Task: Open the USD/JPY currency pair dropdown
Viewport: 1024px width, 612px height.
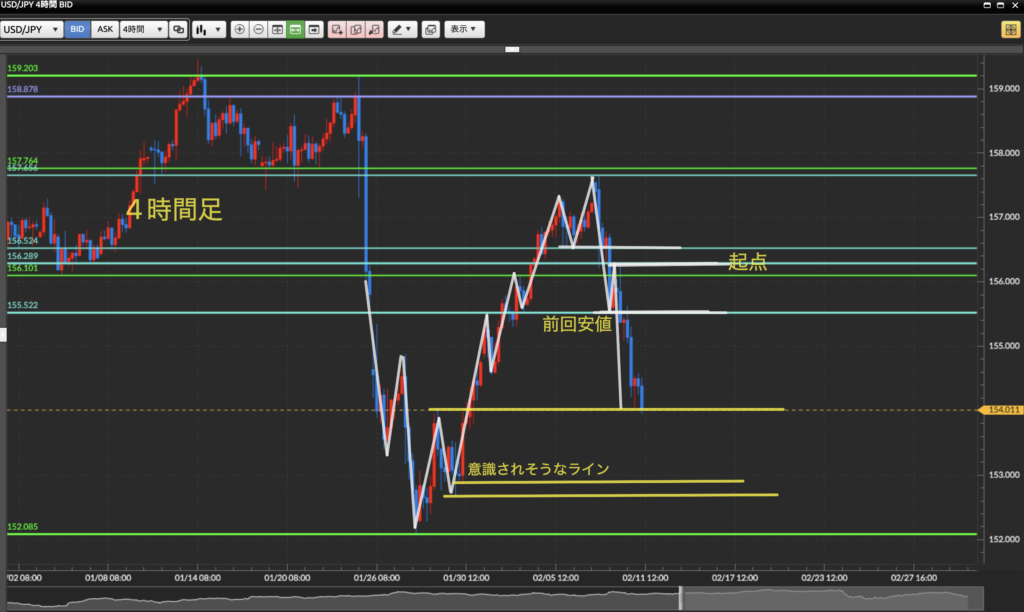Action: coord(32,30)
